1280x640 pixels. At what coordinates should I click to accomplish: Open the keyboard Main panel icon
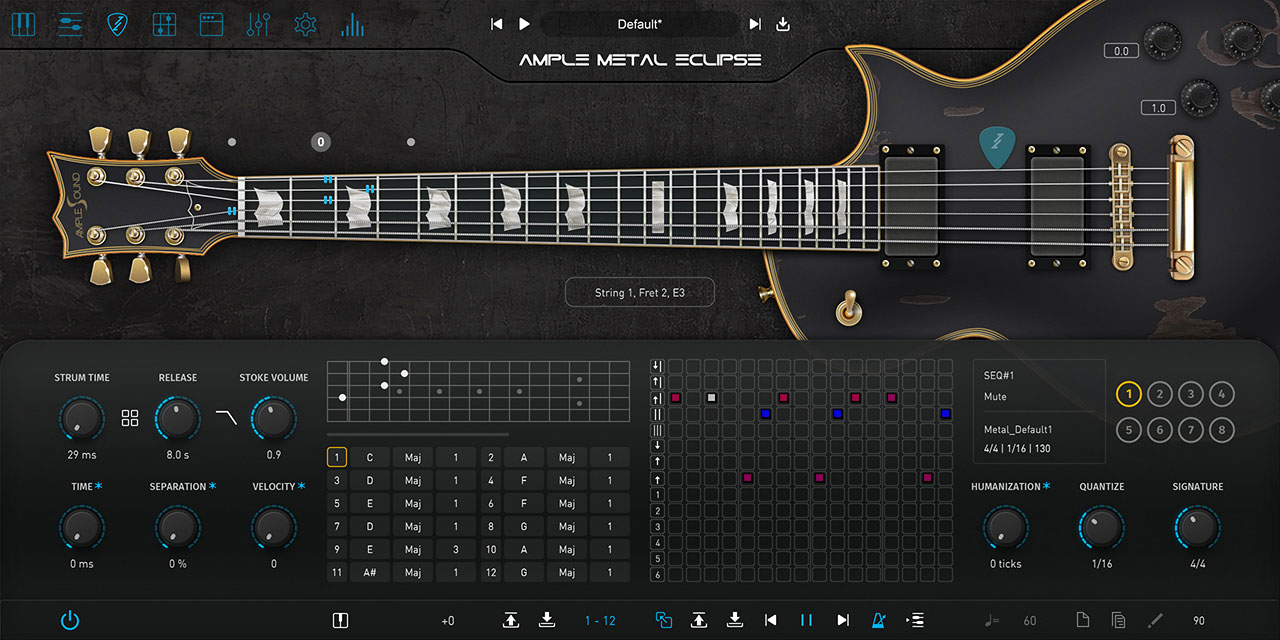point(22,24)
